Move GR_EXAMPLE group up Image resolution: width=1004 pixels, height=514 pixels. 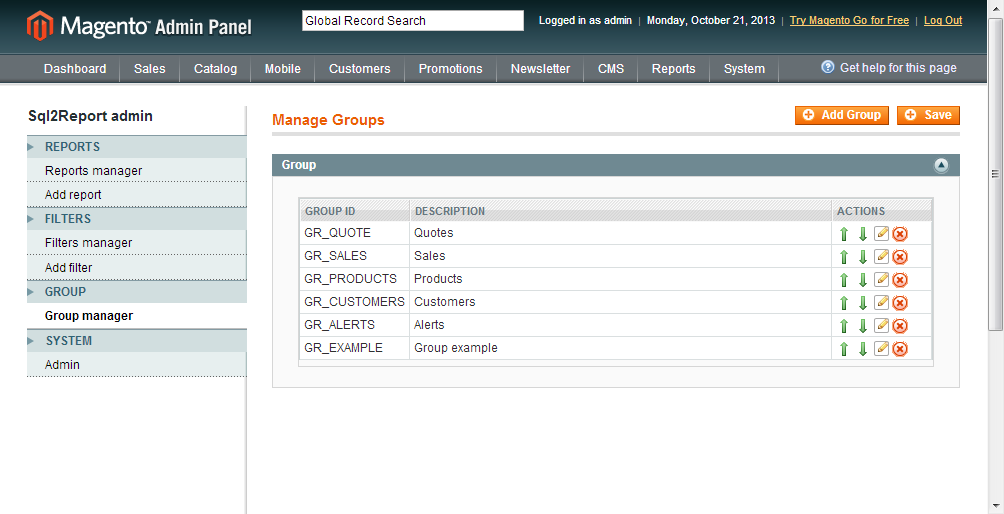844,349
